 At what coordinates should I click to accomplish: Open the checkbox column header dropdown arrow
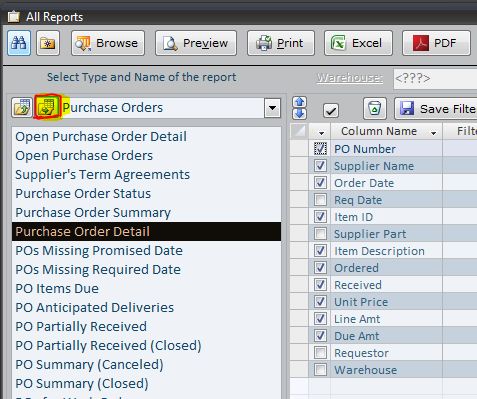point(321,133)
